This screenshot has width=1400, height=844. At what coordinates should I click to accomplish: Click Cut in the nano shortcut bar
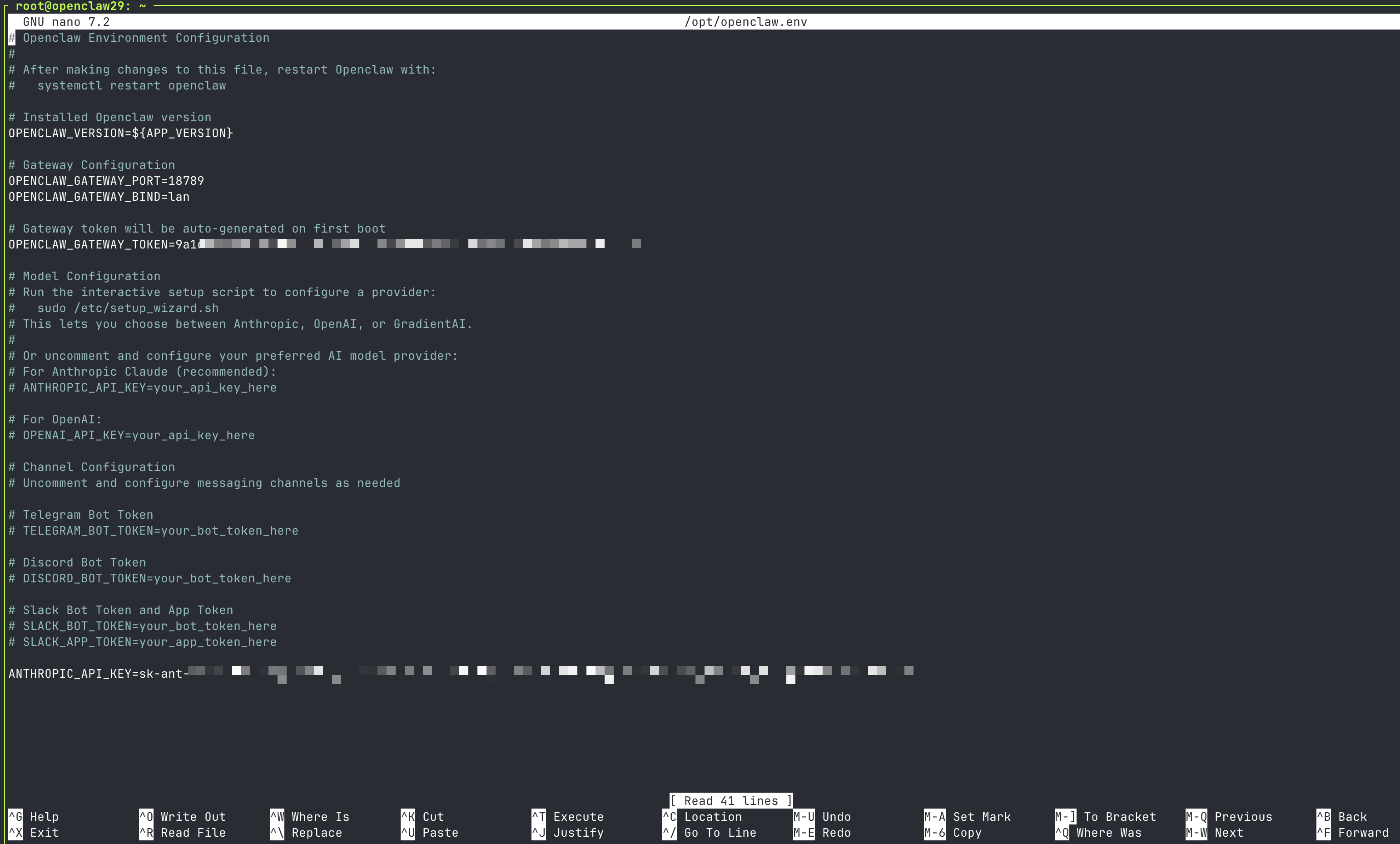pos(433,816)
